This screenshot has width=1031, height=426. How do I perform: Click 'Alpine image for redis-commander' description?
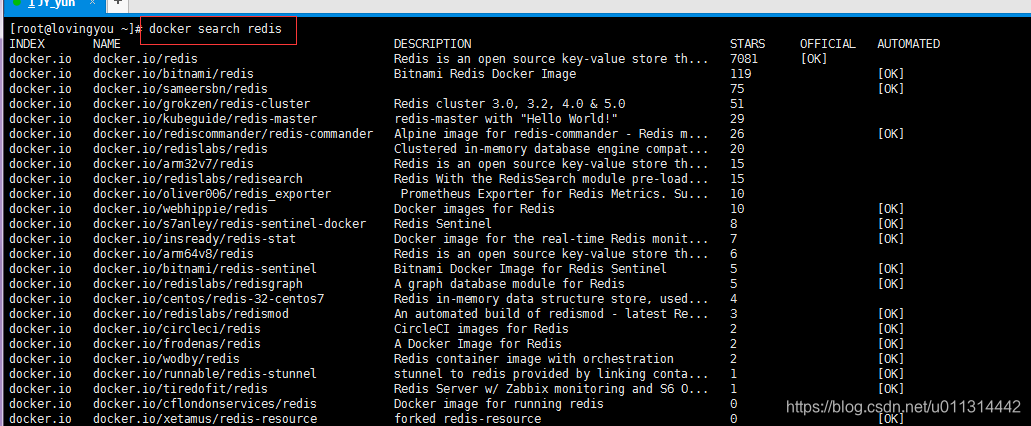coord(551,134)
